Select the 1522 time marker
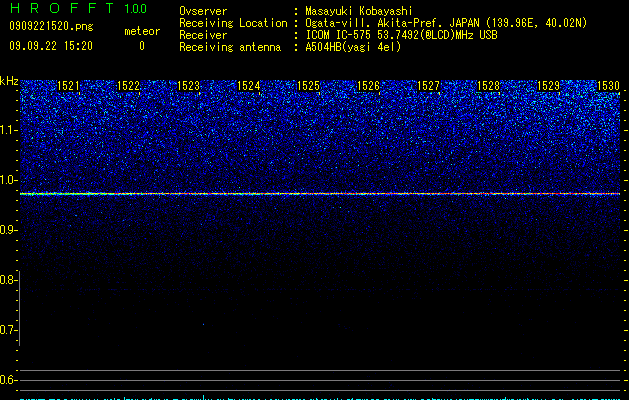The height and width of the screenshot is (400, 629). (x=128, y=86)
